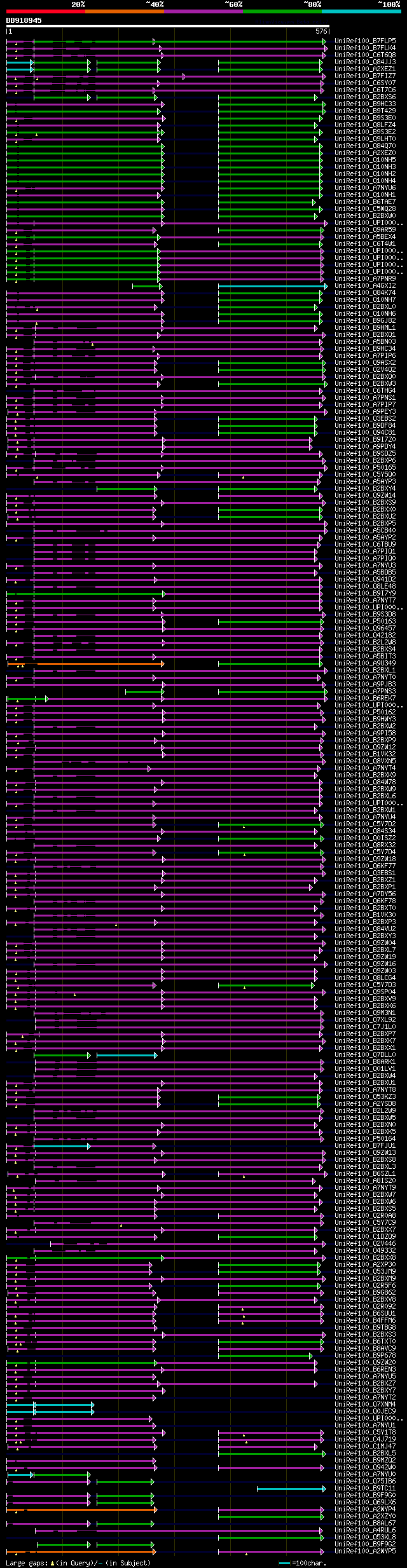Click the red 20% identity legend segment
The image size is (407, 1568).
point(45,11)
